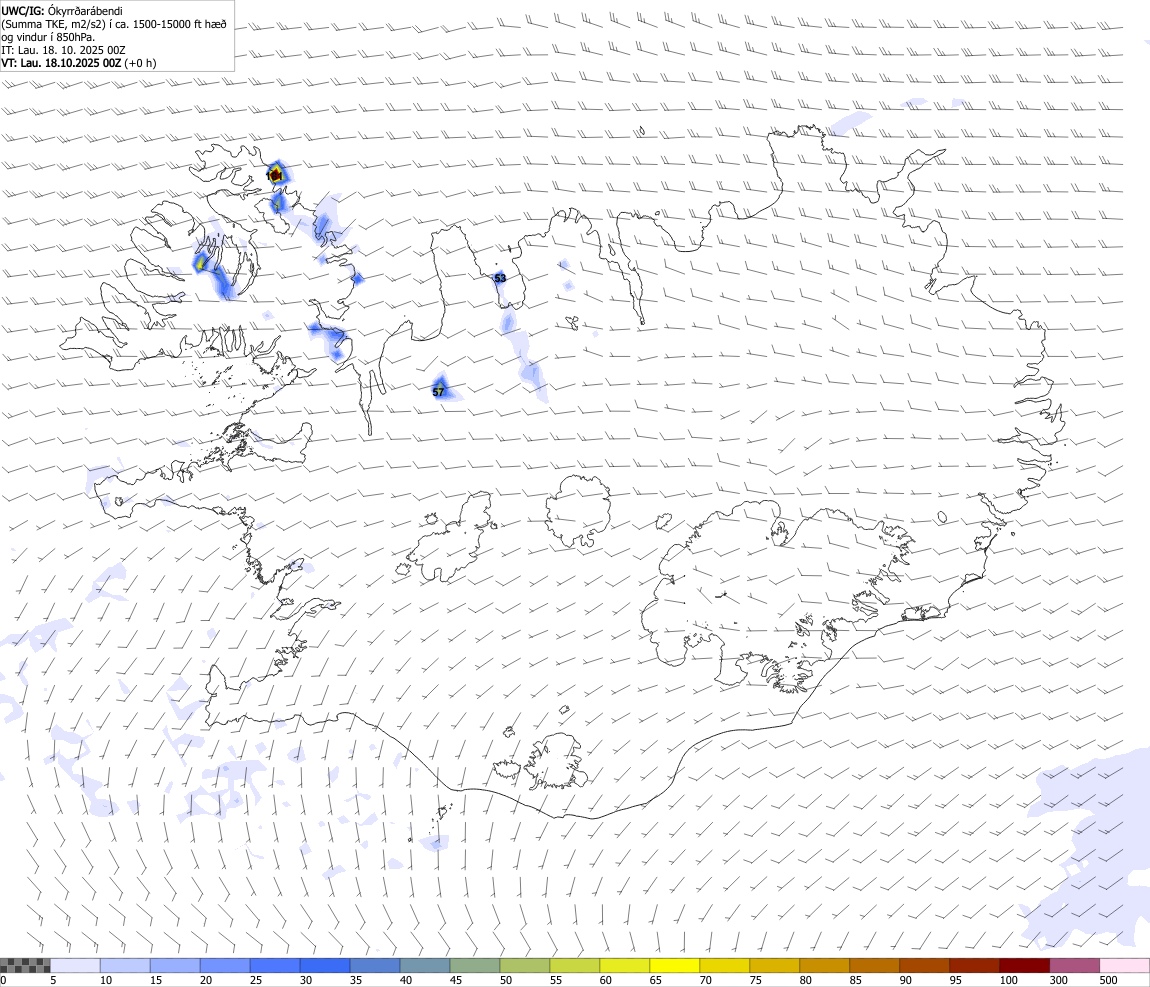
Task: Choose the pale pink legend swatch above 500
Action: (x=1124, y=965)
